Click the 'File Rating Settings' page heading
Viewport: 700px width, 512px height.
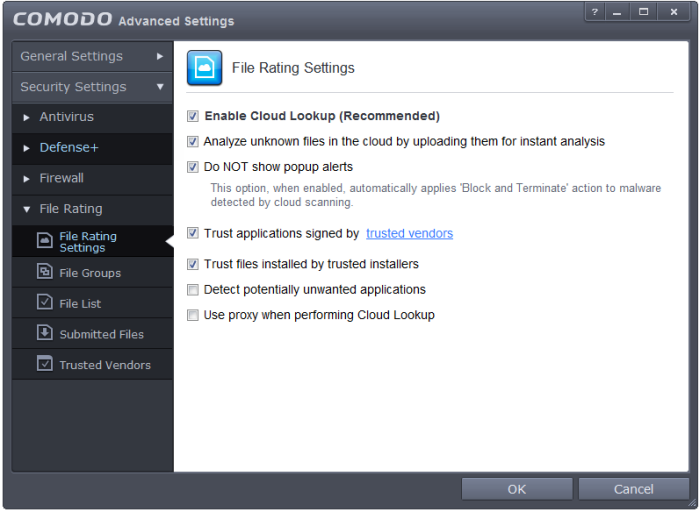[x=293, y=68]
